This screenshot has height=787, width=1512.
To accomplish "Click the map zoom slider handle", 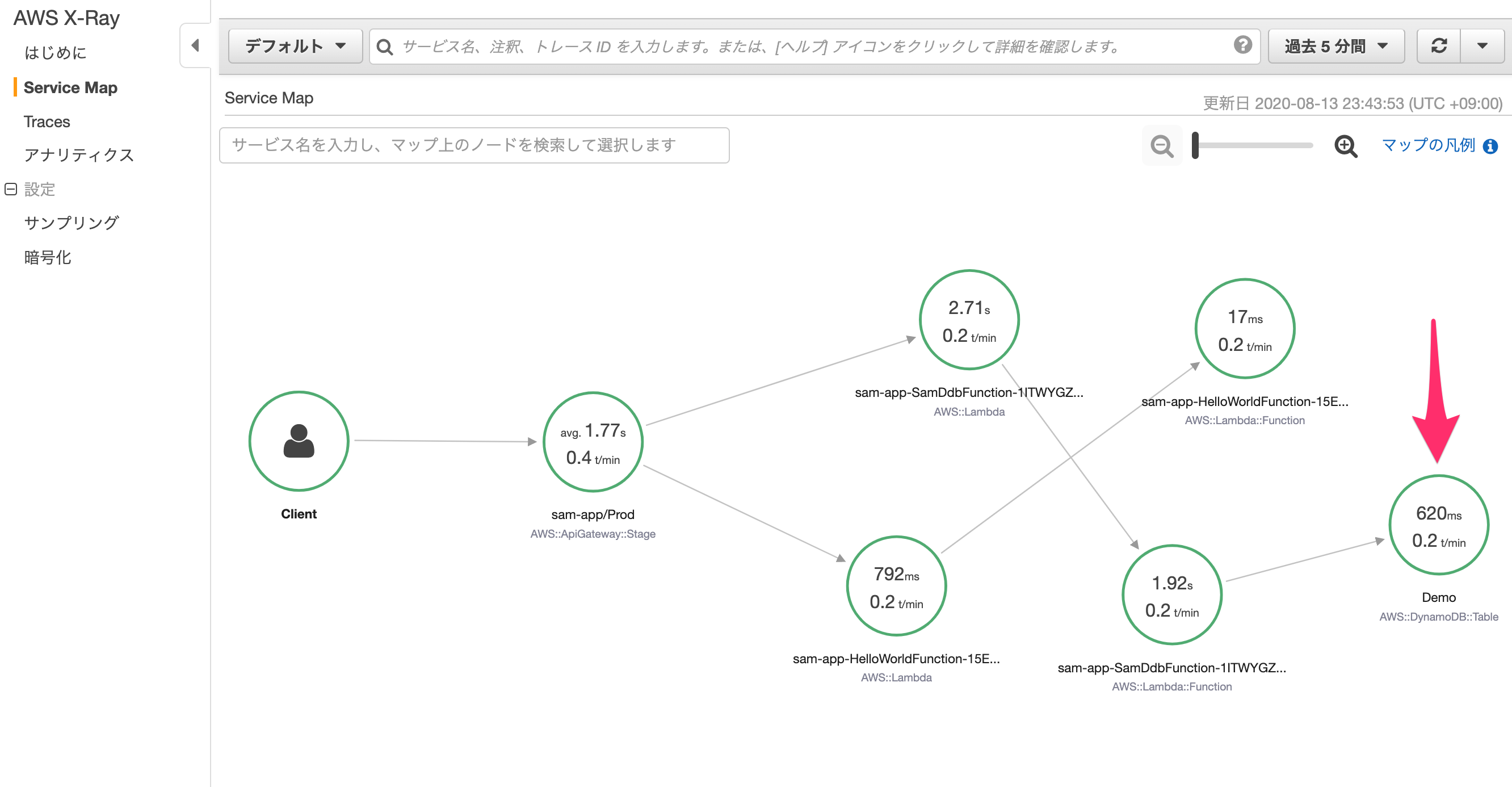I will [x=1195, y=145].
